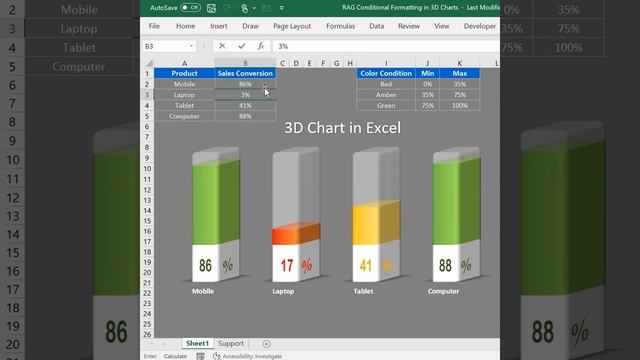The image size is (640, 360).
Task: Click Accessibility: Investigate in status bar
Action: 248,356
